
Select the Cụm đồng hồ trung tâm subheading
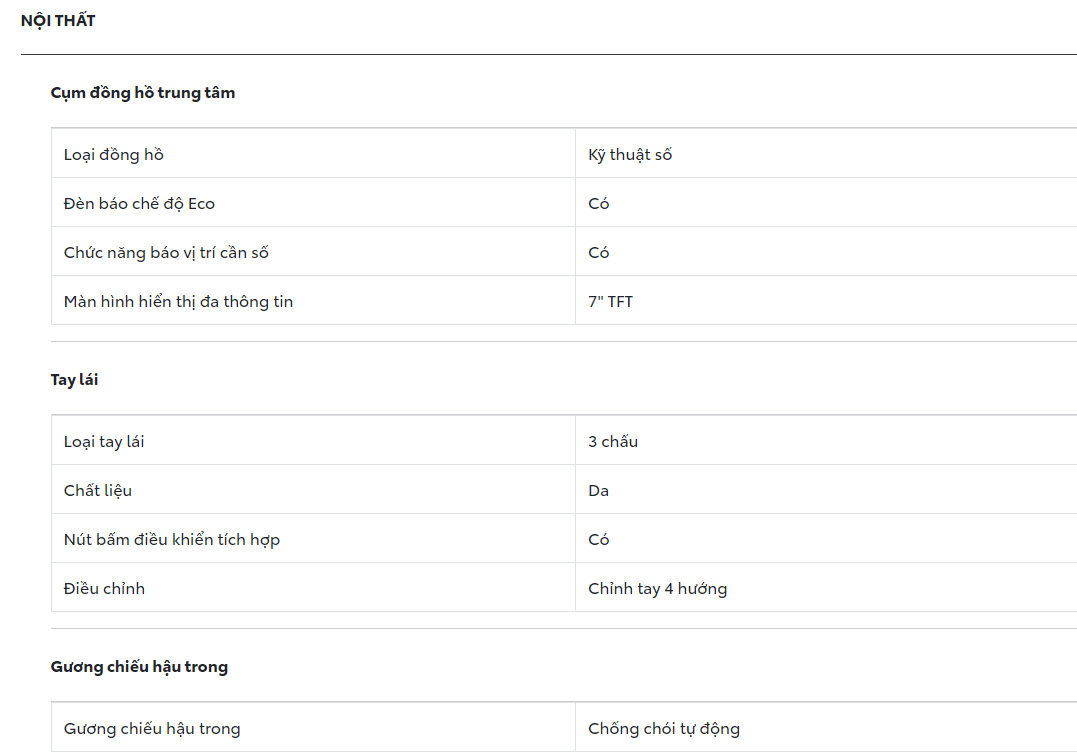143,93
